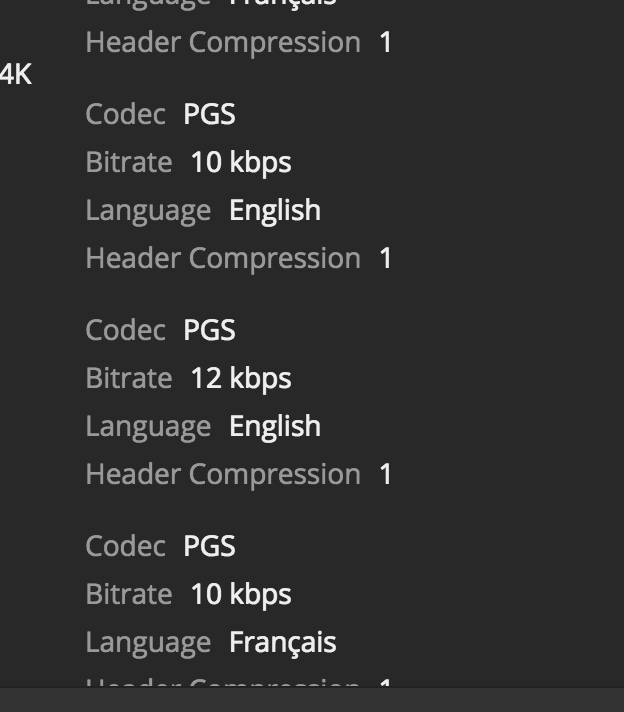Click Language label directly below 12 kbps row
The width and height of the screenshot is (624, 712).
pos(148,427)
